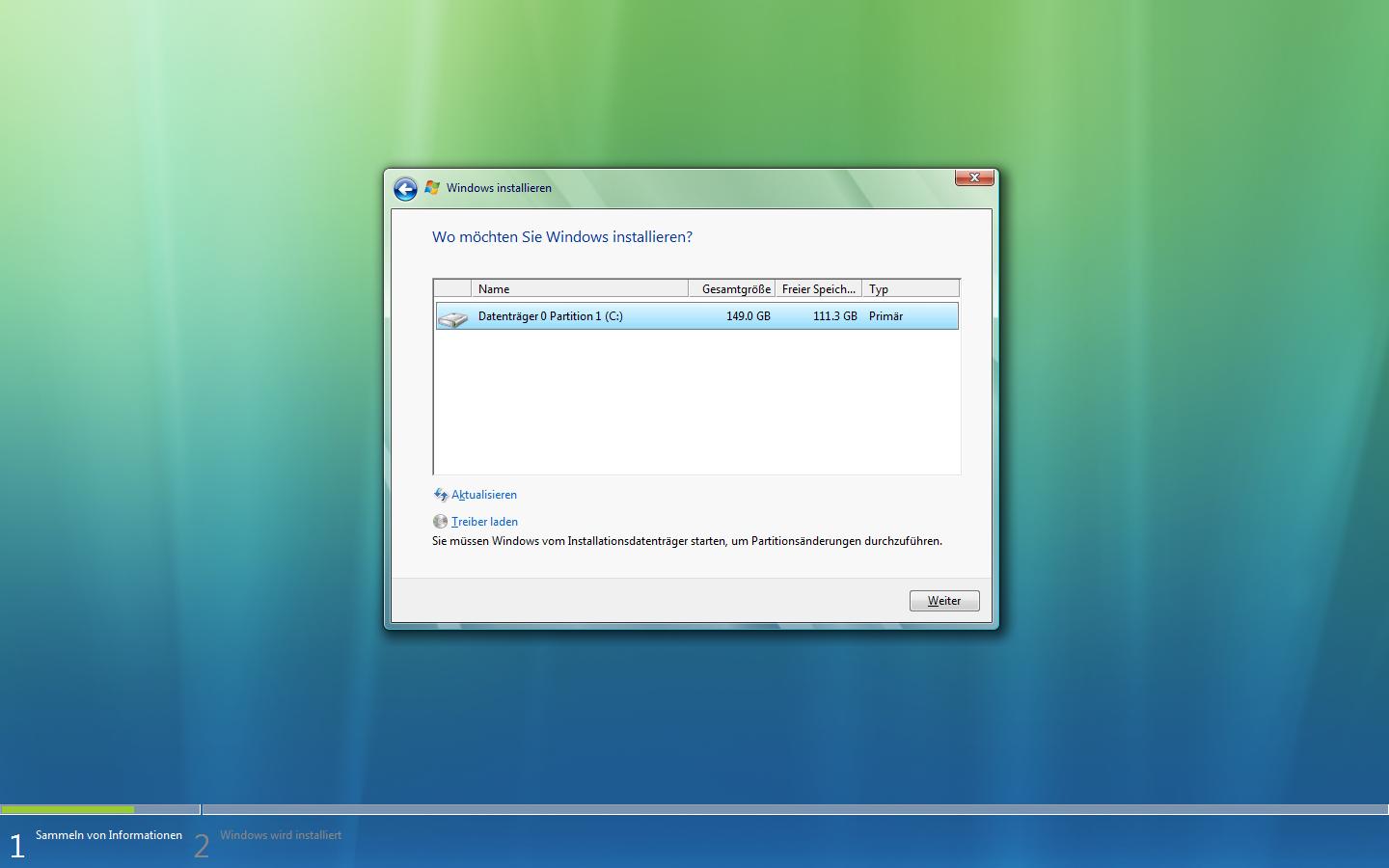The width and height of the screenshot is (1389, 868).
Task: Click the 111.3 GB free space value
Action: click(x=834, y=316)
